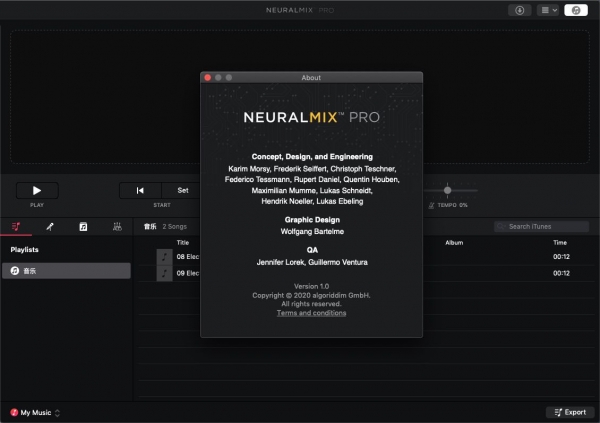Click the NEURALMIX PRO logo in About
The height and width of the screenshot is (423, 600).
point(311,117)
